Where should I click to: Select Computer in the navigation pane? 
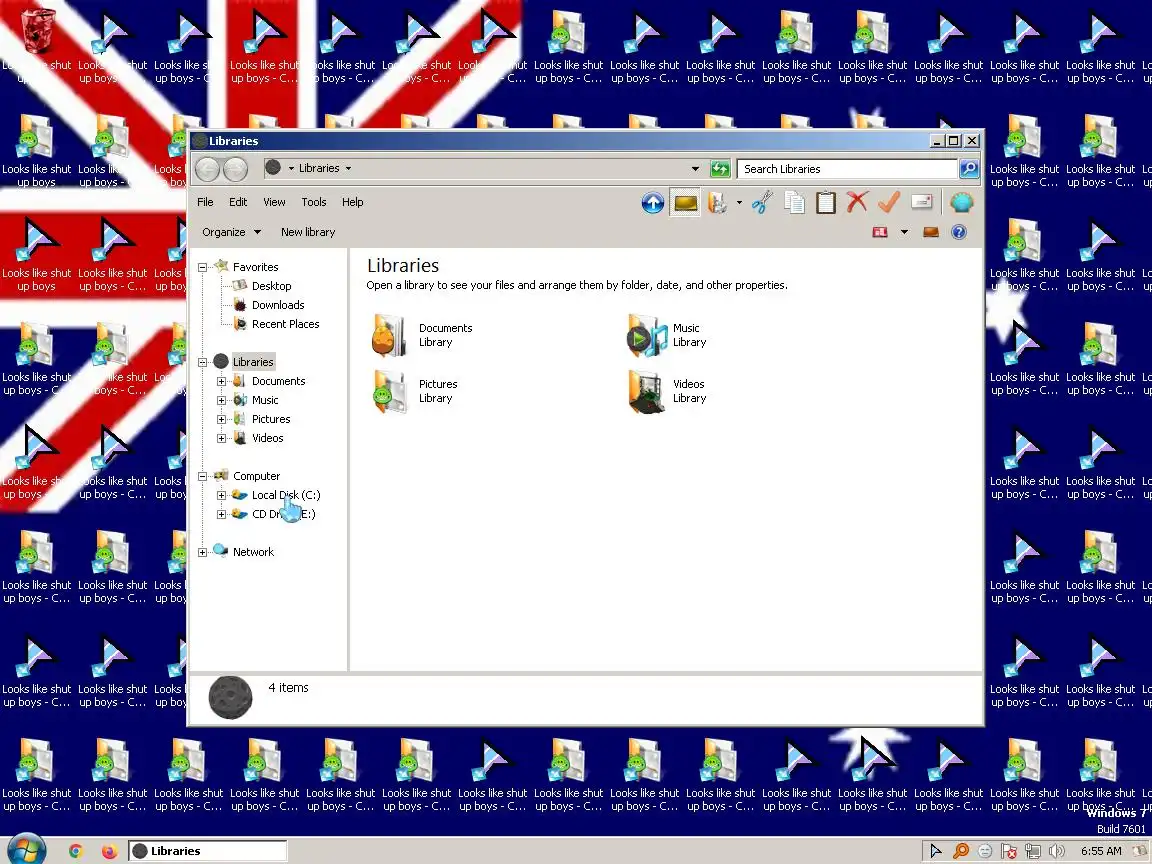pyautogui.click(x=256, y=476)
